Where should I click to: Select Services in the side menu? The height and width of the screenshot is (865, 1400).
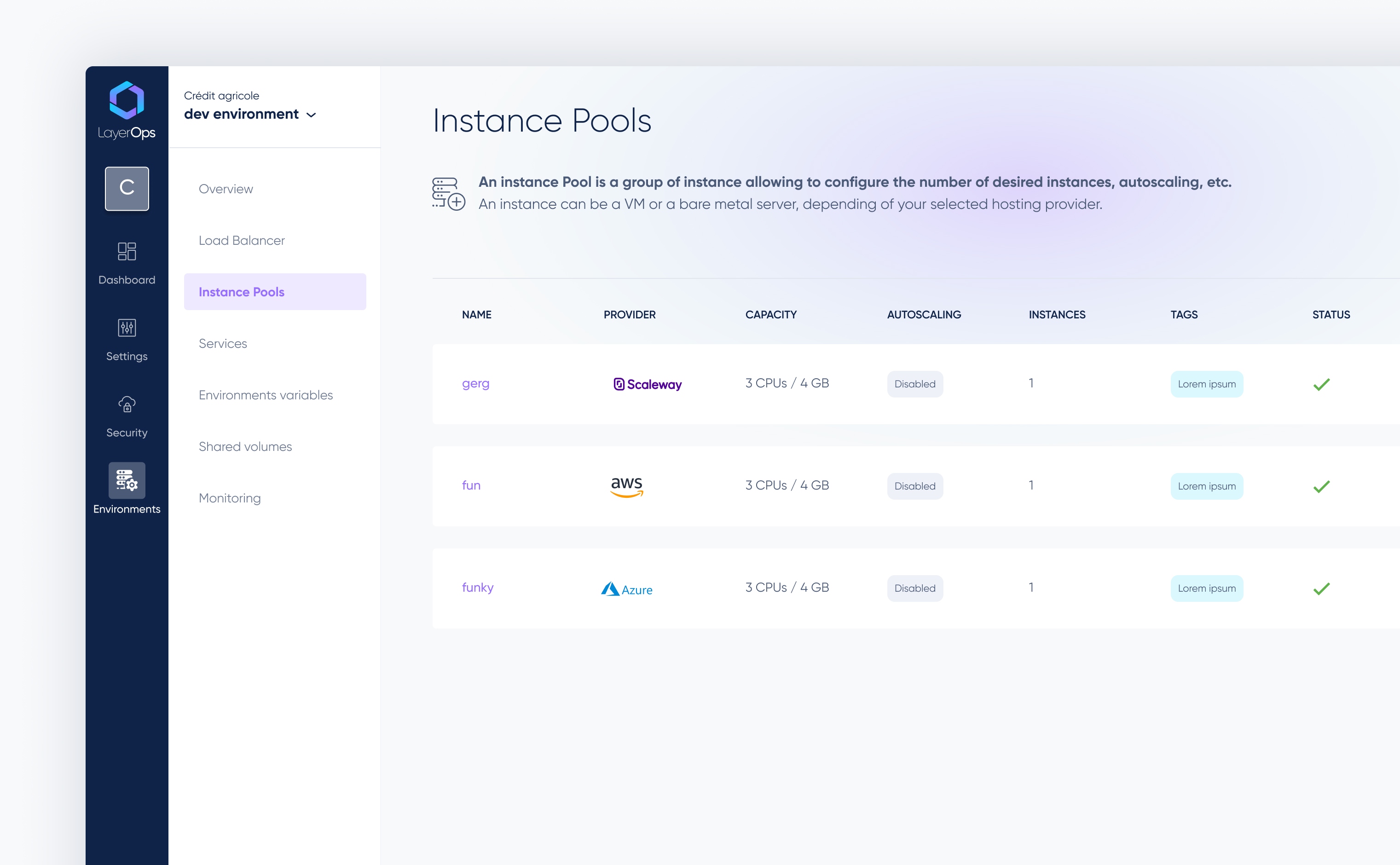click(223, 343)
